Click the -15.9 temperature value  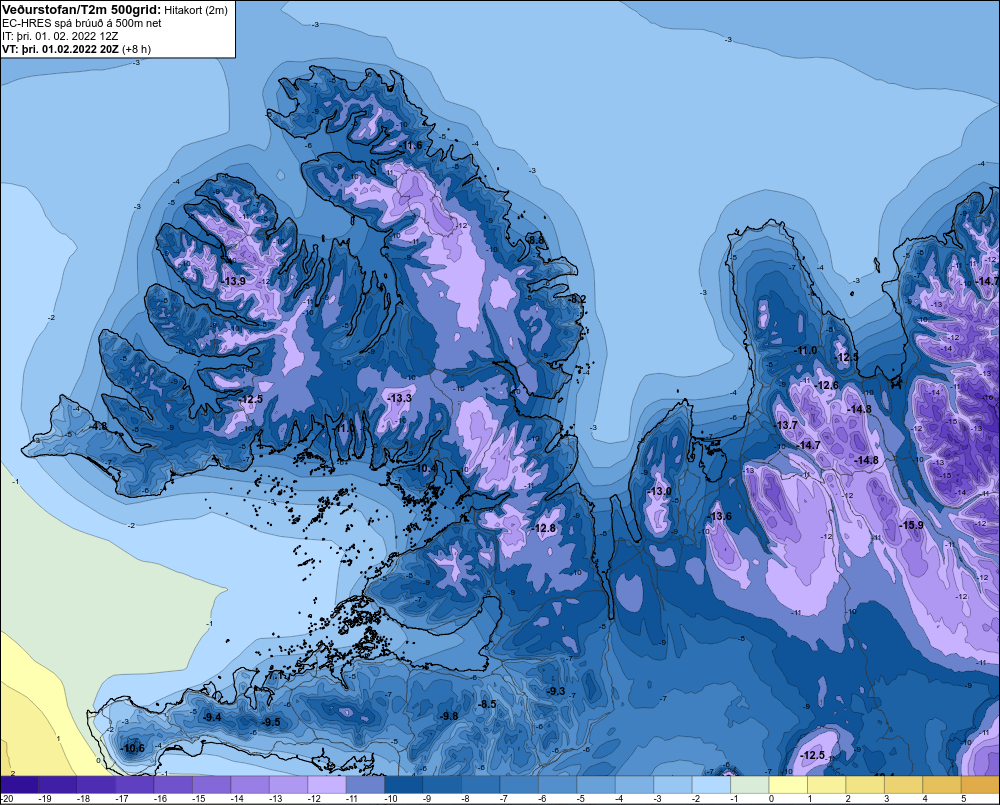coord(911,525)
